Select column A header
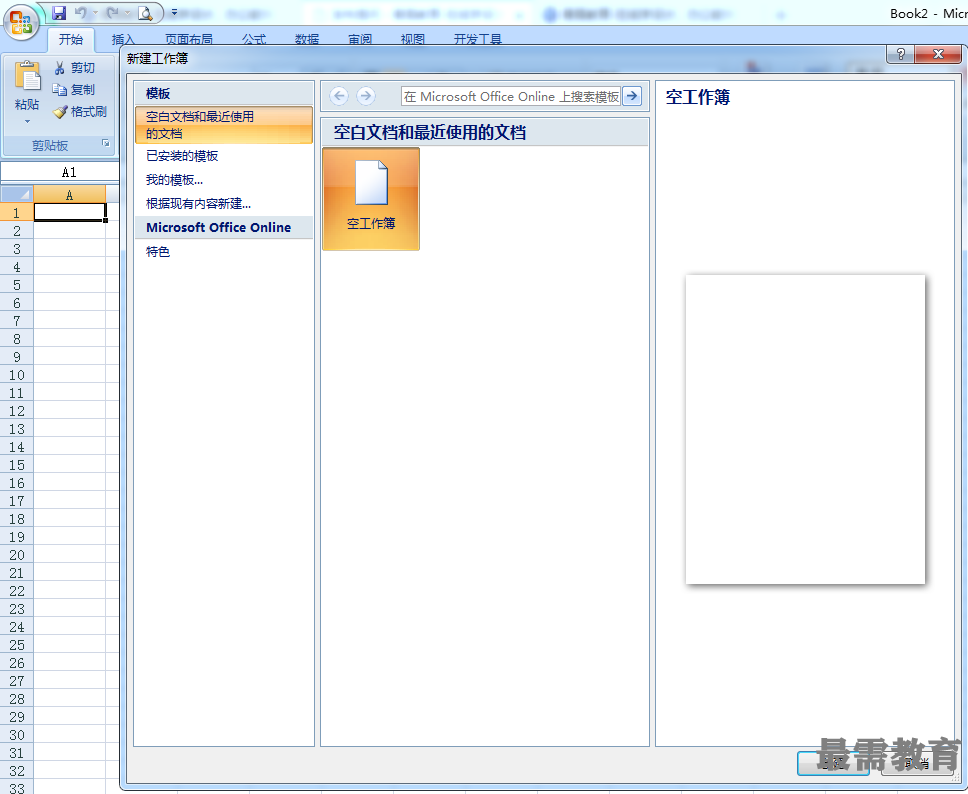This screenshot has width=968, height=794. (69, 195)
